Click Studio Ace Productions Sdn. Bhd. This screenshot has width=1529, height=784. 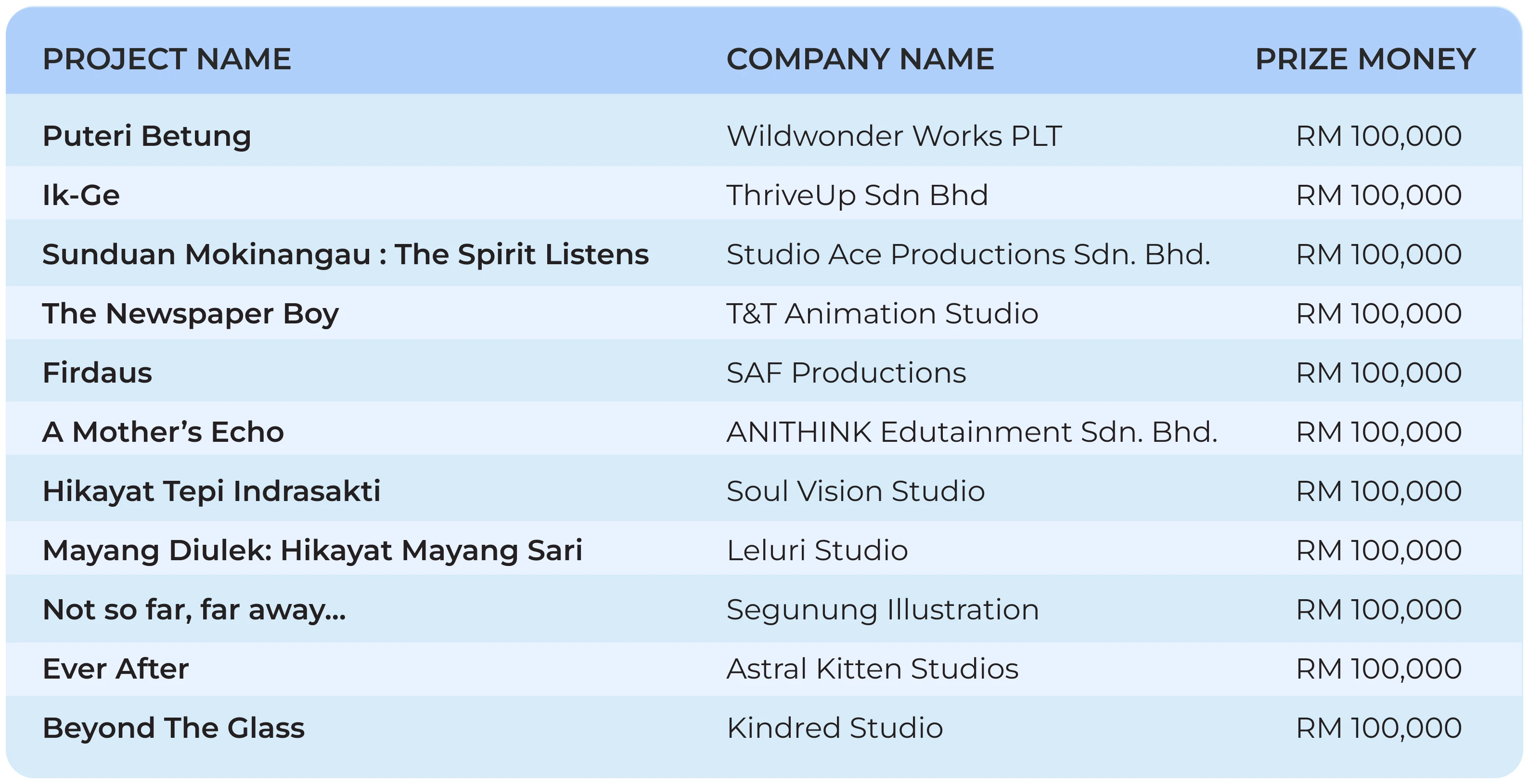968,255
